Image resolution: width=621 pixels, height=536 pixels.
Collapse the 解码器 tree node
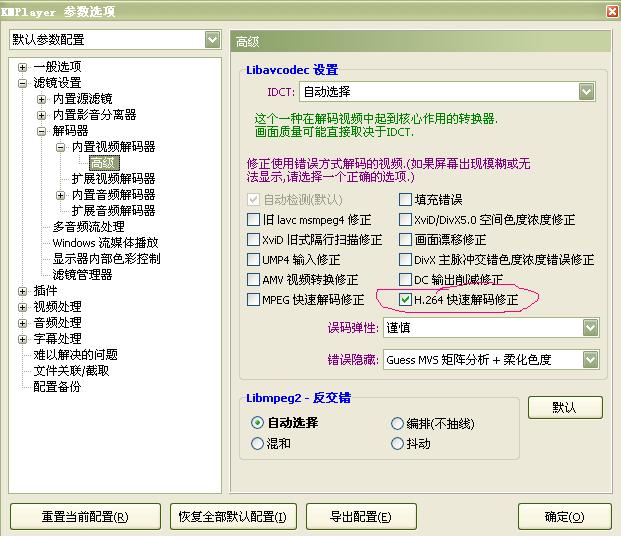[42, 131]
